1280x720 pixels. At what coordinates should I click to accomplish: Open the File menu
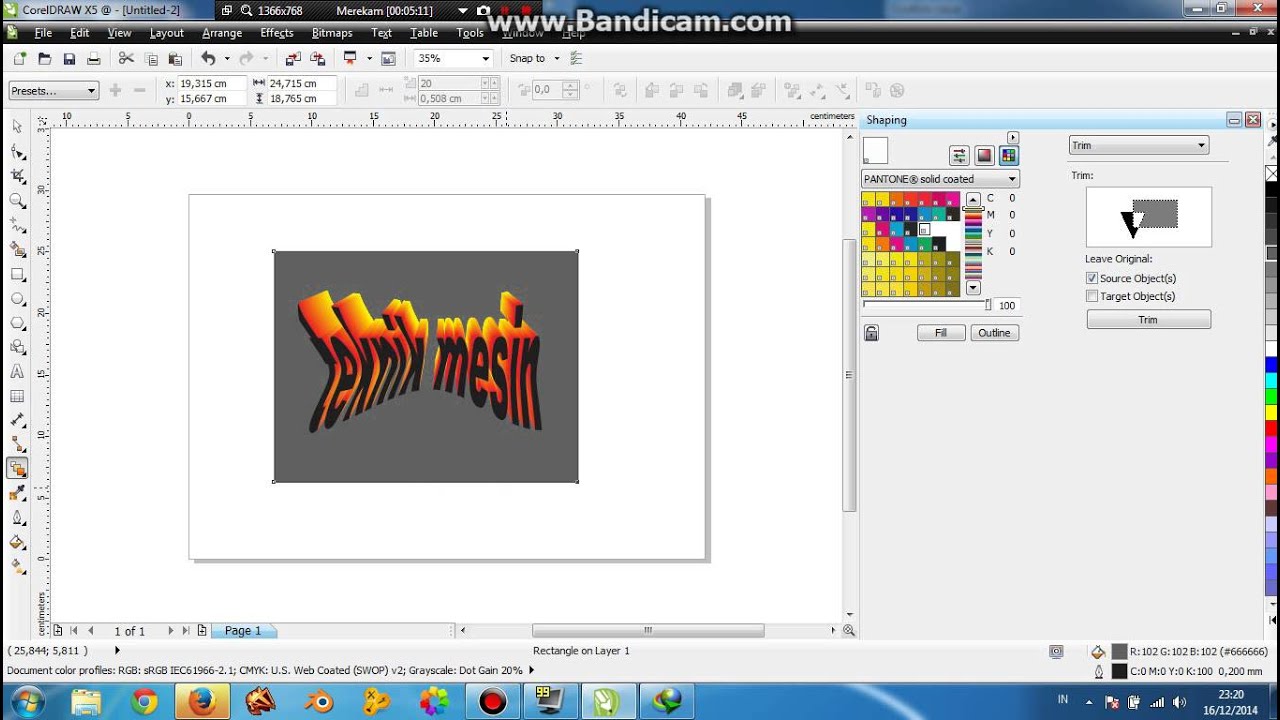pos(43,33)
